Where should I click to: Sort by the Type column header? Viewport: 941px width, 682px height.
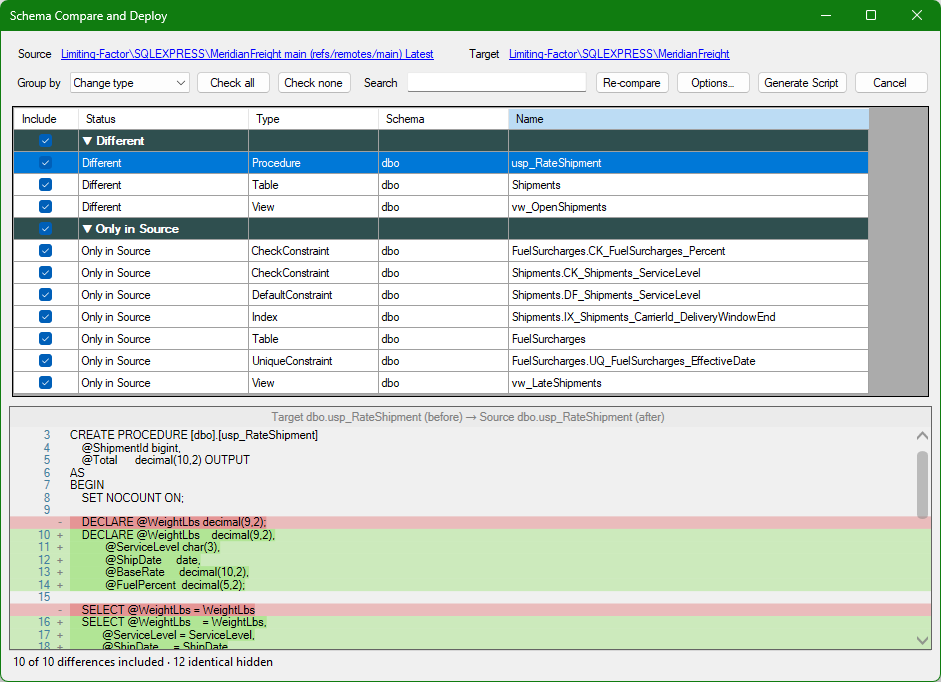click(313, 119)
